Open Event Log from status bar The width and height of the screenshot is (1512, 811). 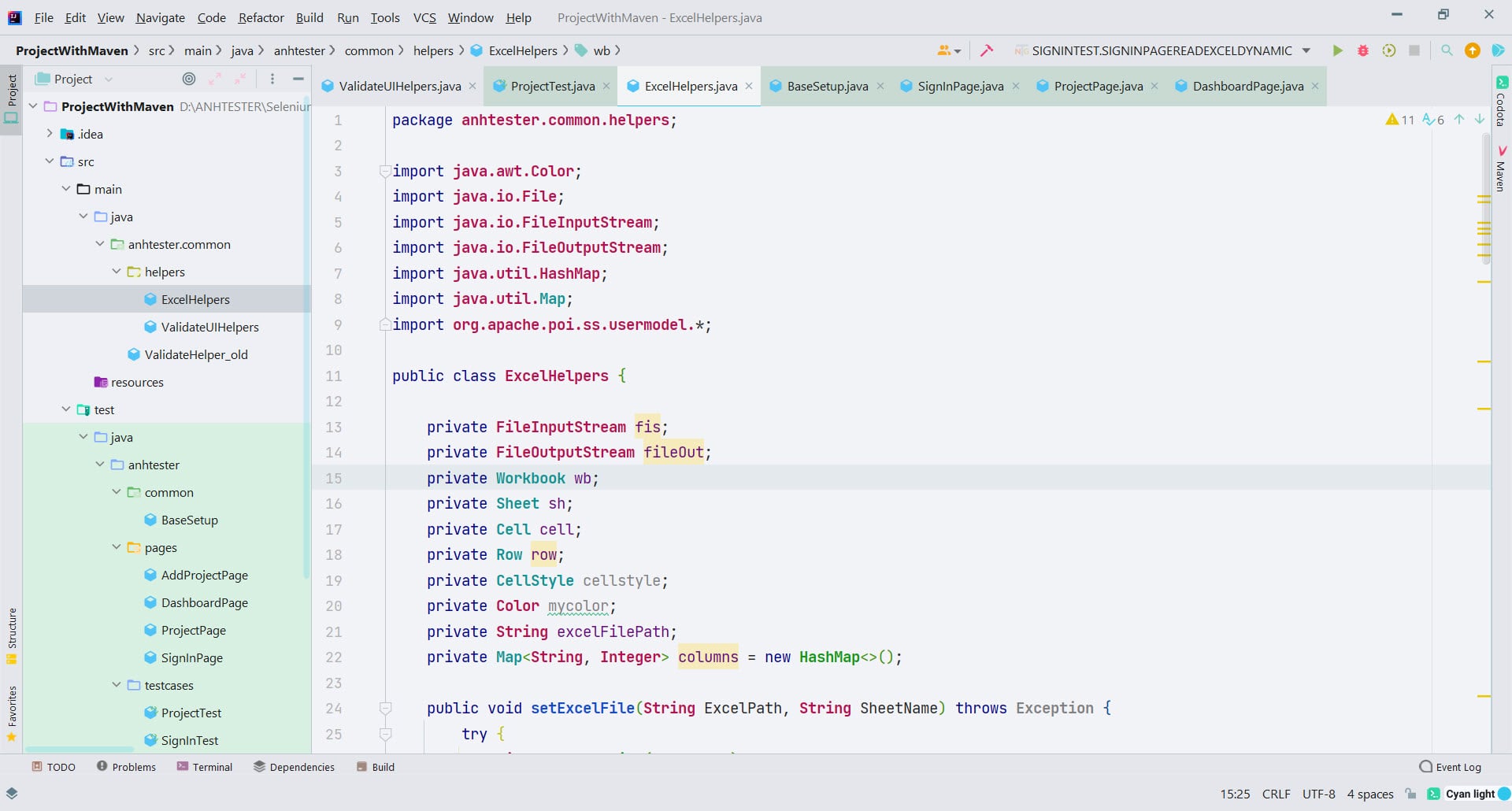tap(1450, 767)
